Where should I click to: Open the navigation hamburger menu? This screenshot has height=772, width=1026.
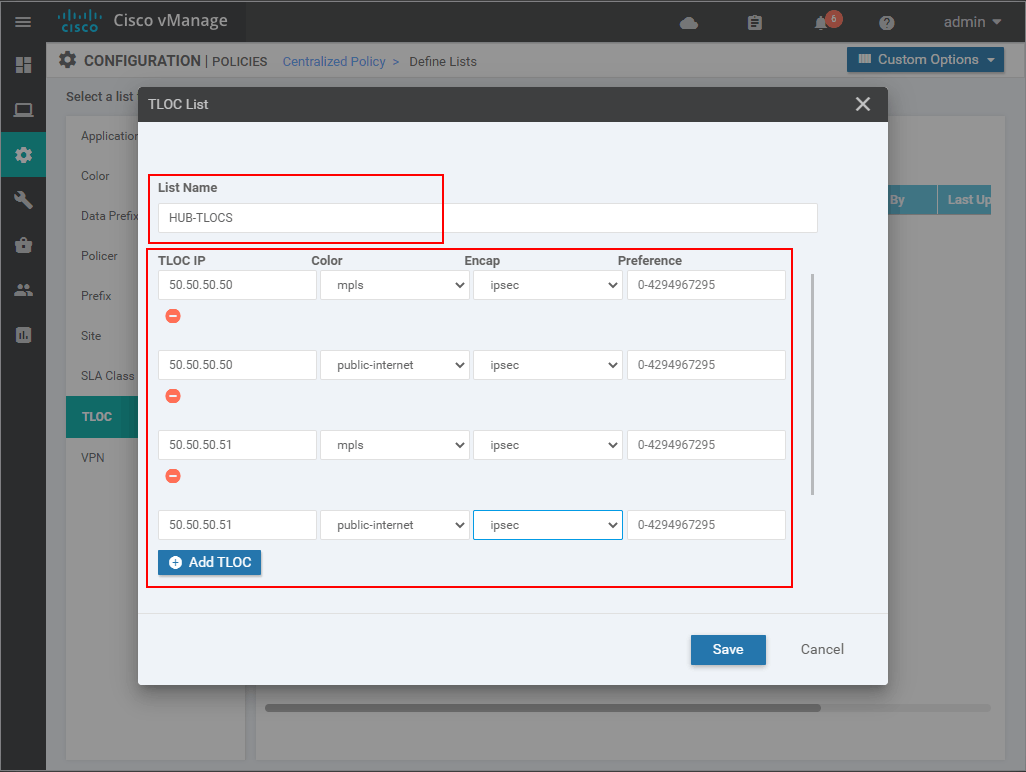click(x=22, y=21)
